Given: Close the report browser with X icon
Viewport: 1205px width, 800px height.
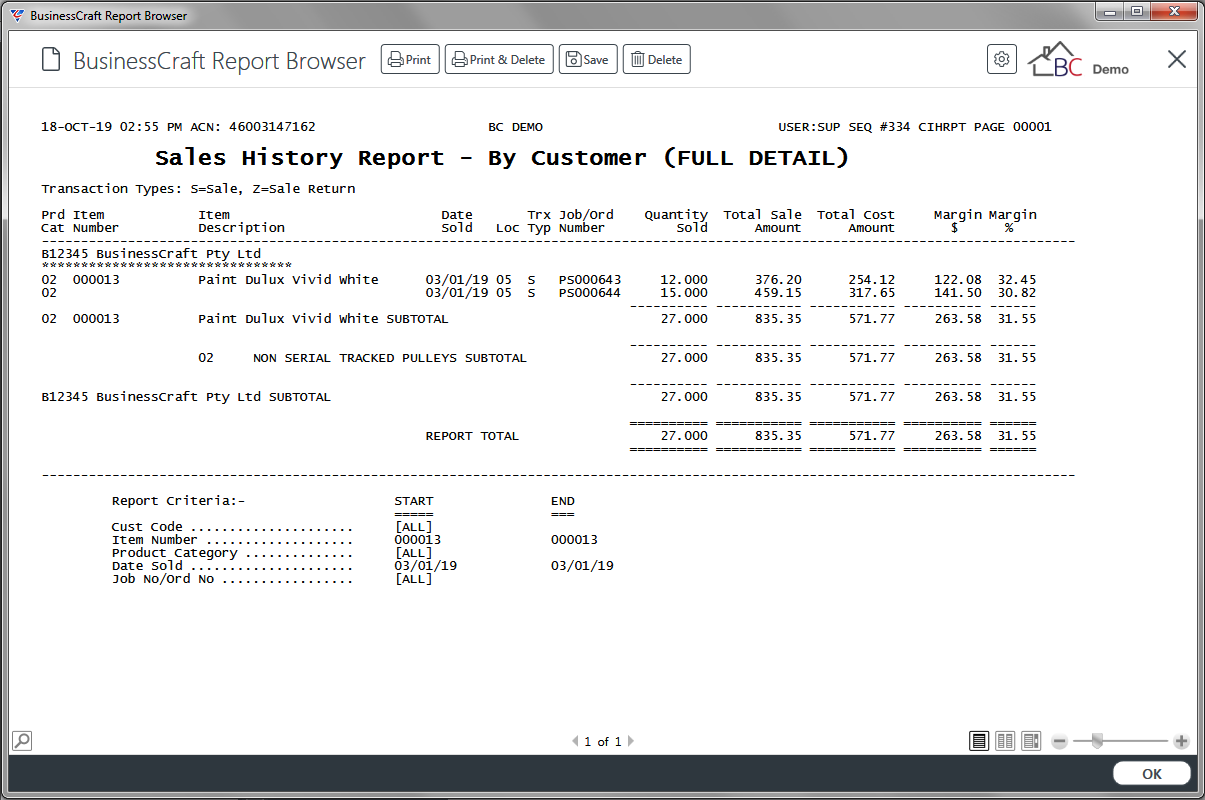Looking at the screenshot, I should click(x=1177, y=59).
